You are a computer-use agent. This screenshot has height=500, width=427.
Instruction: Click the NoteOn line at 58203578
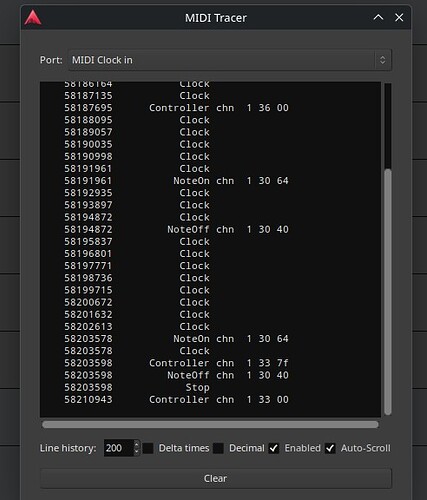point(176,339)
